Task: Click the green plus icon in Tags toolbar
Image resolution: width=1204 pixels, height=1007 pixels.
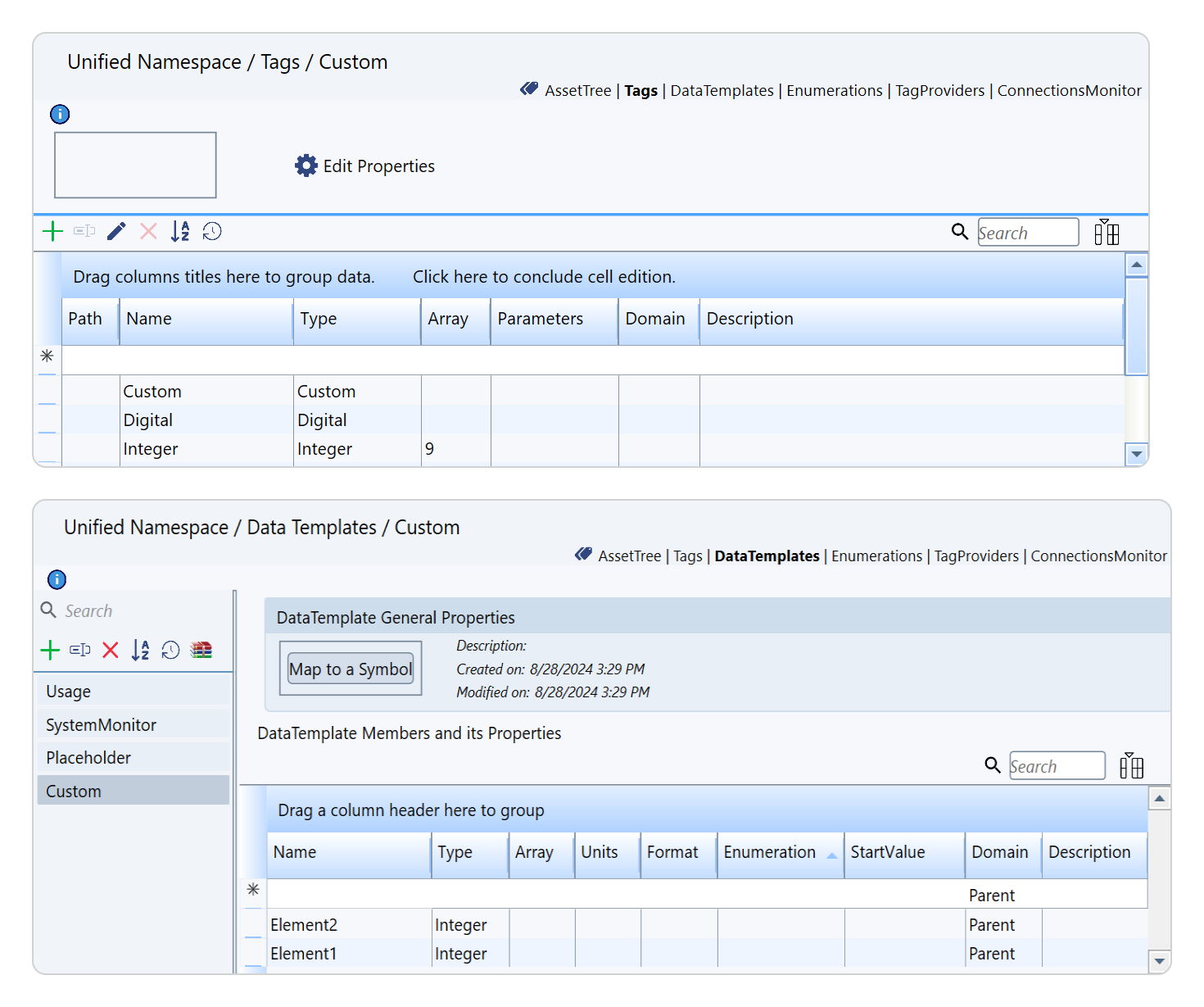Action: click(52, 232)
